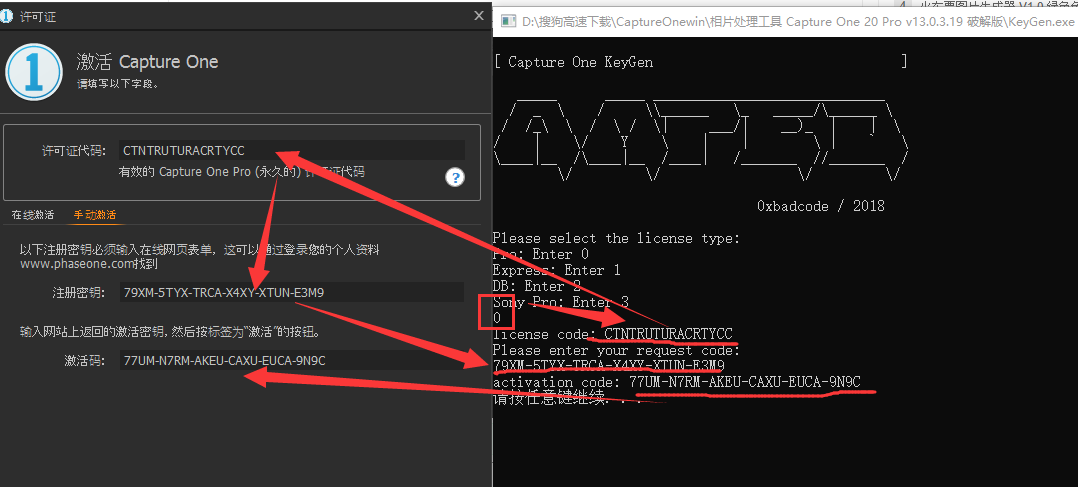This screenshot has height=487, width=1078.
Task: Open the blue question mark help icon
Action: [x=454, y=177]
